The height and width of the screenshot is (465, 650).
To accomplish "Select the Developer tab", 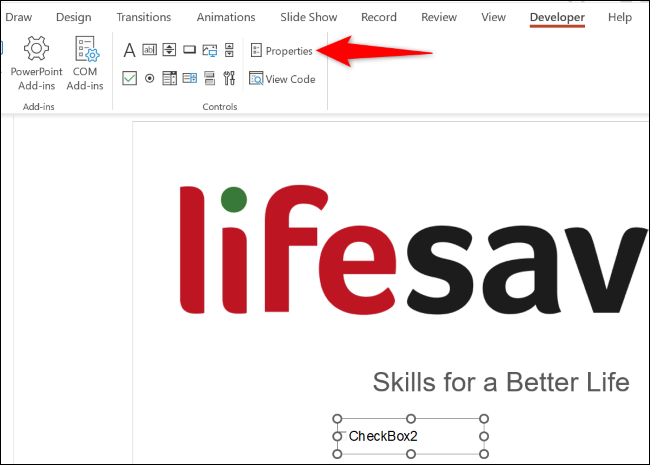I will coord(557,17).
